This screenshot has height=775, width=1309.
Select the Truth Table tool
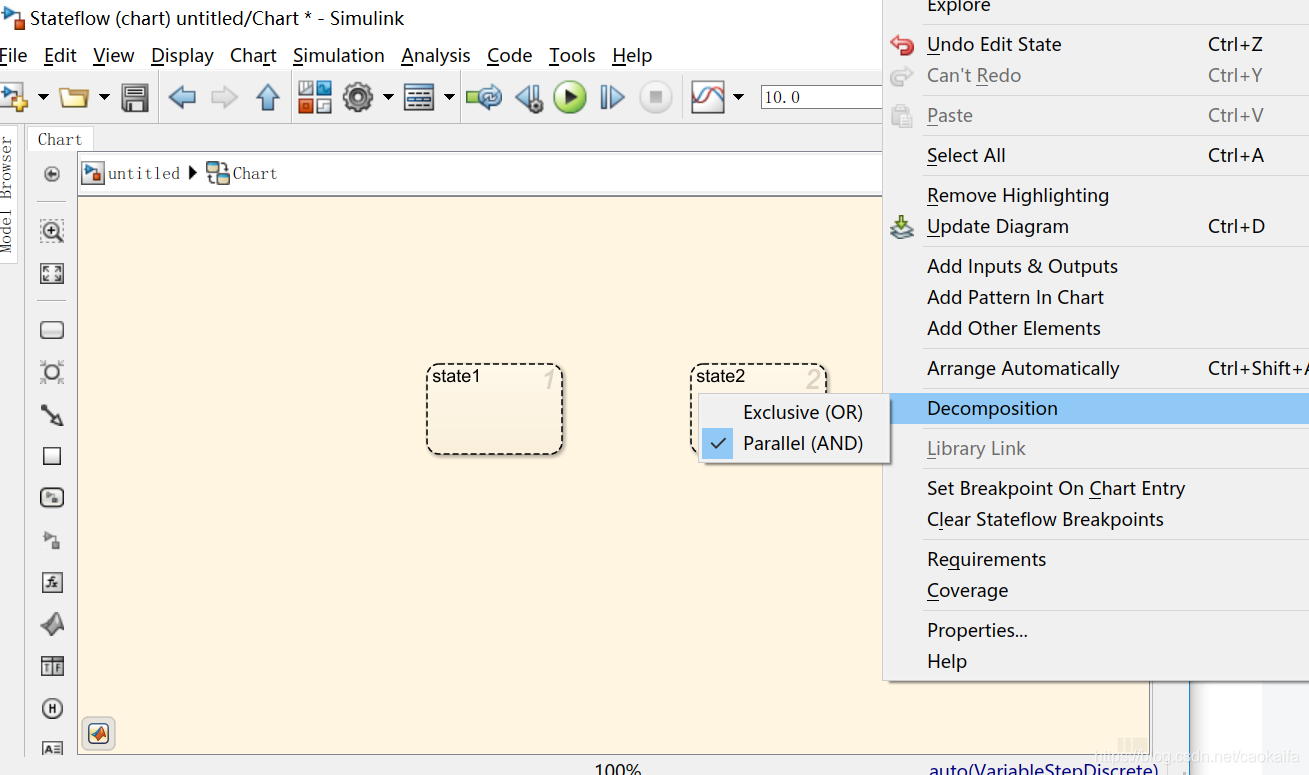click(x=51, y=665)
